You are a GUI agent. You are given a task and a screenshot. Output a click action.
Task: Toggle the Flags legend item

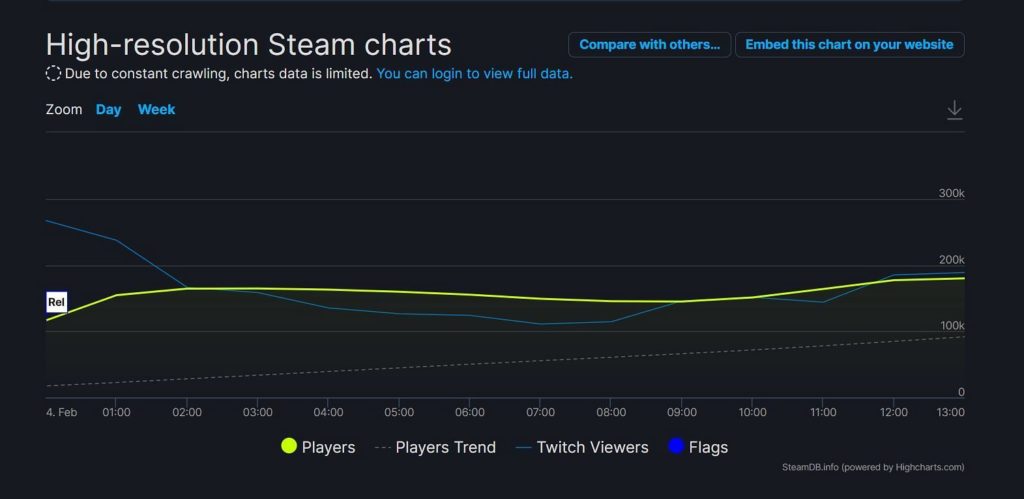[698, 447]
